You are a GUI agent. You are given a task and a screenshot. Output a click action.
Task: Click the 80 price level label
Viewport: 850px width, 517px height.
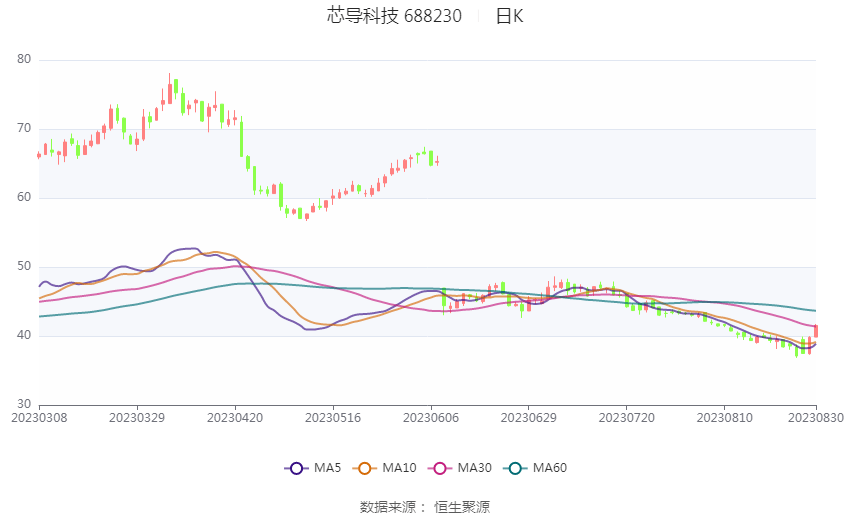click(24, 60)
